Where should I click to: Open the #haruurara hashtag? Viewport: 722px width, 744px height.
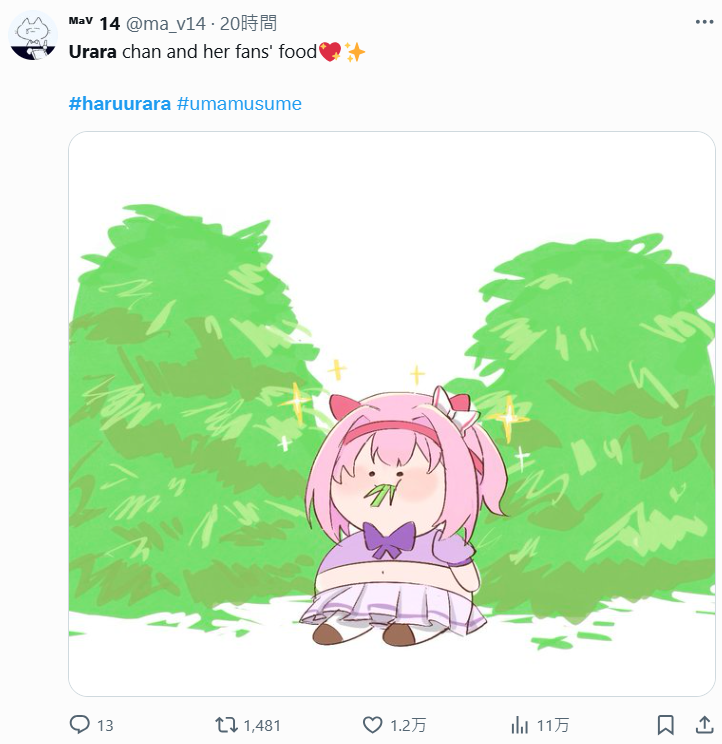tap(119, 103)
